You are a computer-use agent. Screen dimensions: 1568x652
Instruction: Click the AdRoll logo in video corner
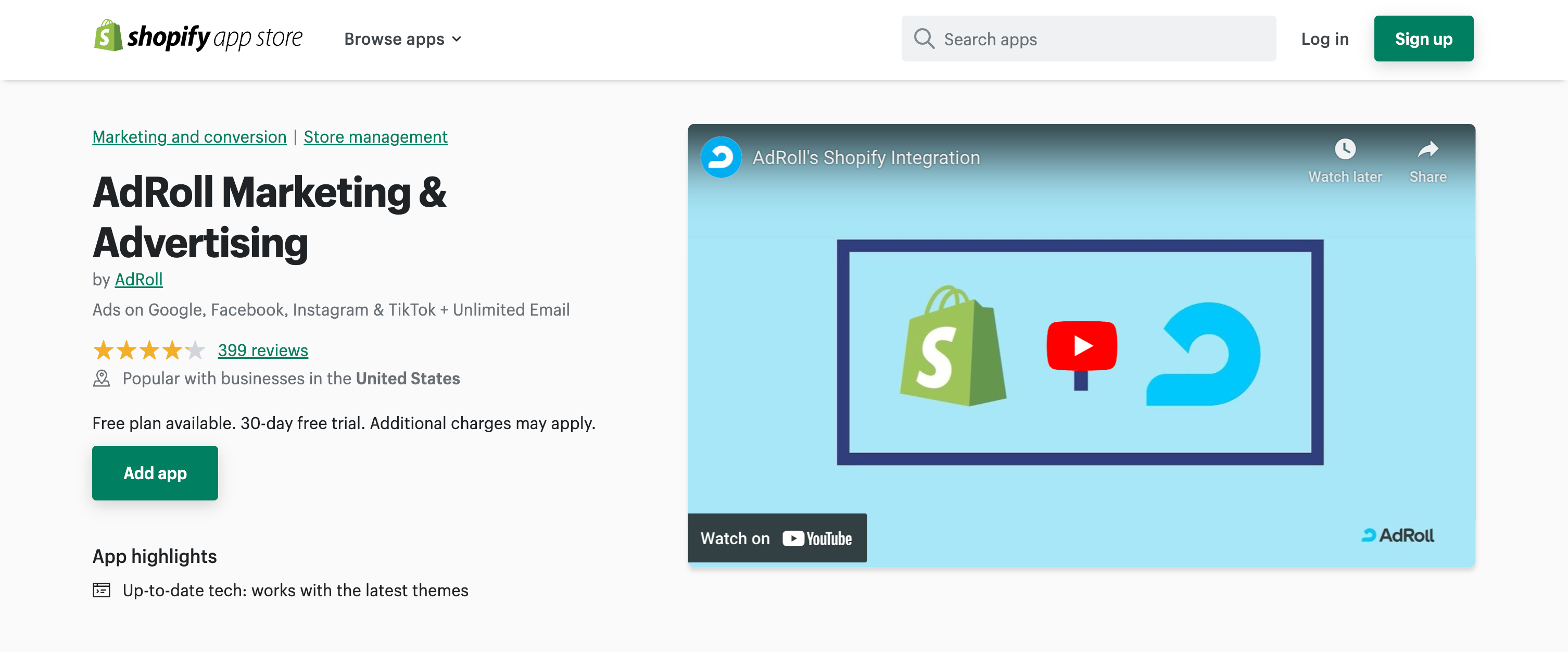pyautogui.click(x=1397, y=535)
